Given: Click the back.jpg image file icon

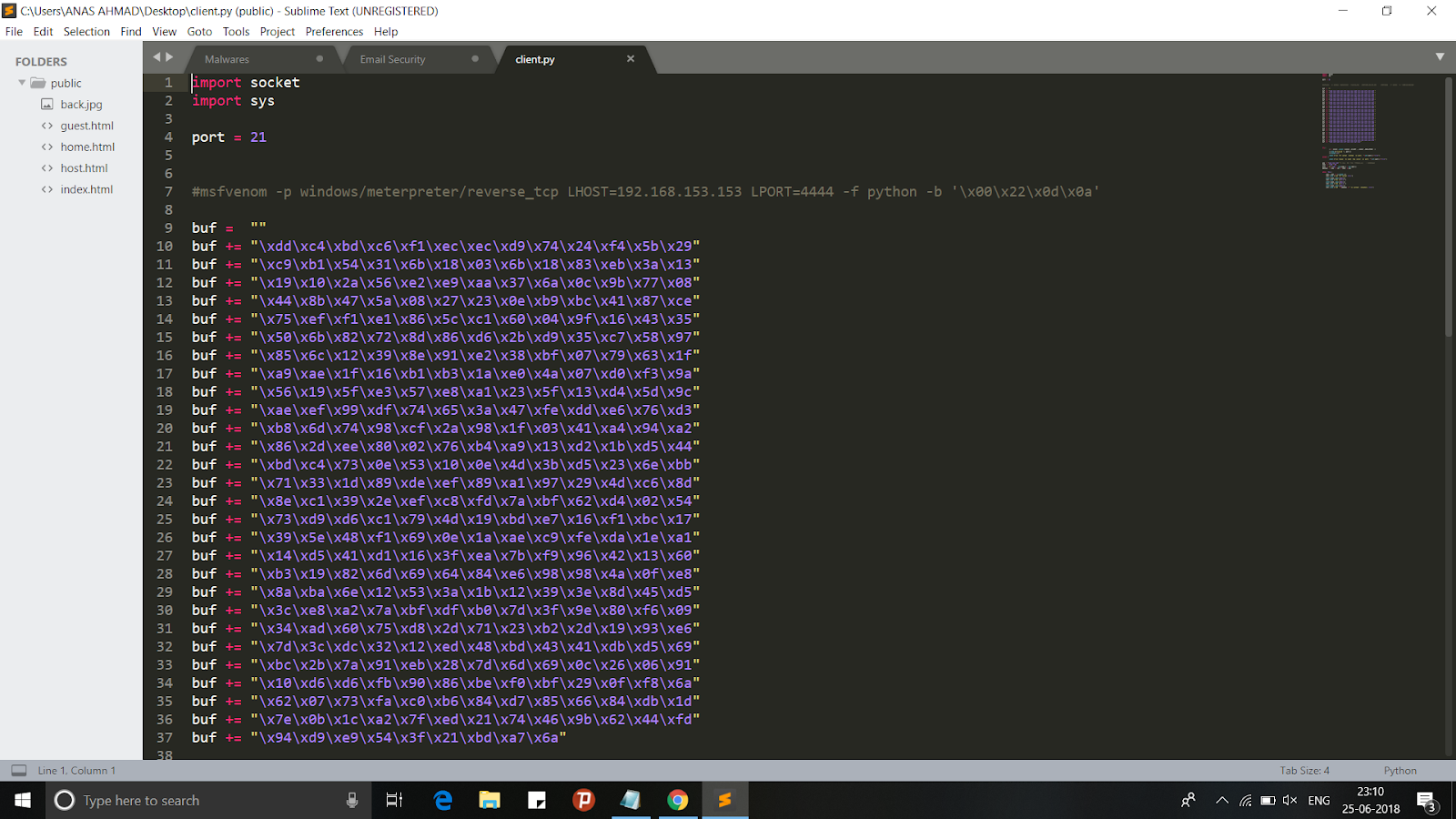Looking at the screenshot, I should pos(47,105).
